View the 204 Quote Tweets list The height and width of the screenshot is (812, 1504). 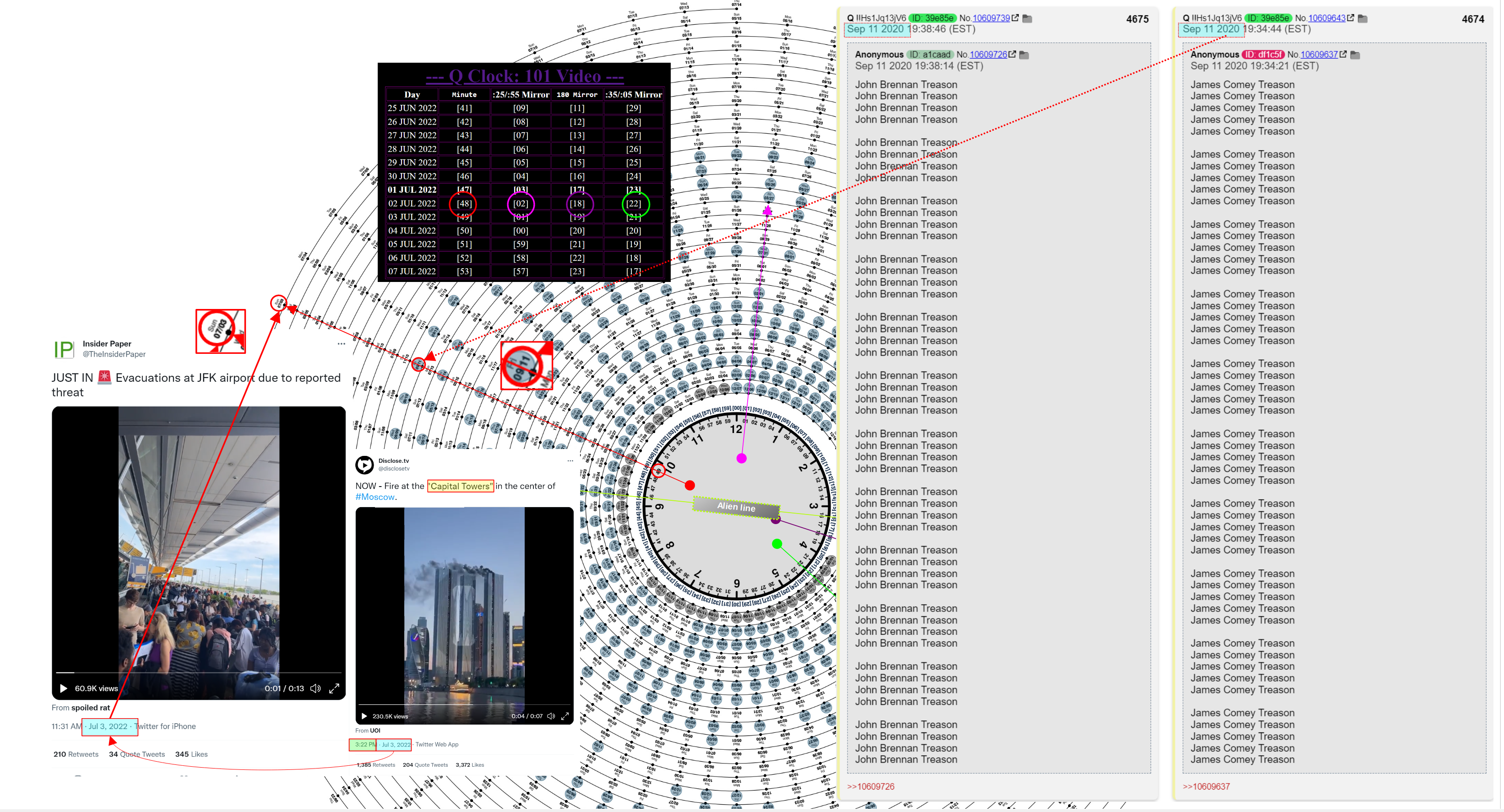pos(425,765)
